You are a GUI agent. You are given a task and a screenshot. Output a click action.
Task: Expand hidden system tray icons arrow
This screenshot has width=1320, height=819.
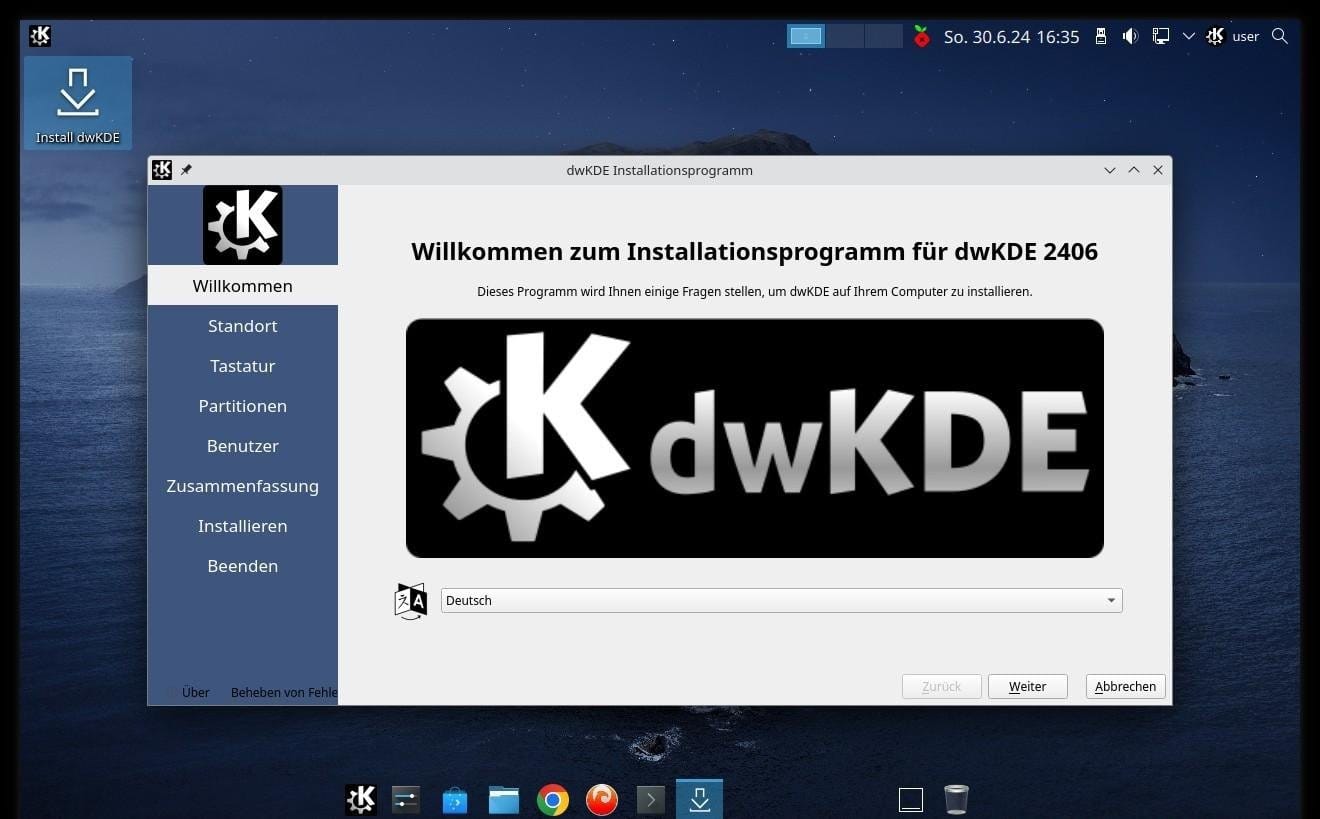pos(1189,36)
